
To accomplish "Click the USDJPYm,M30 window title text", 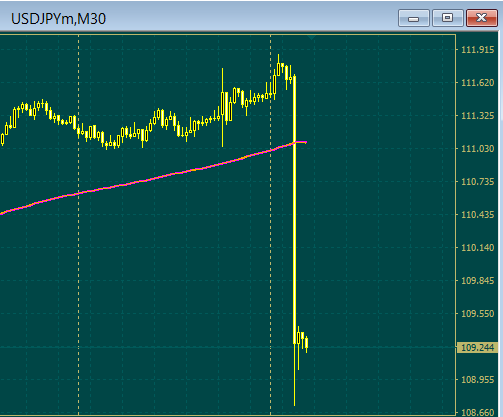I will pyautogui.click(x=58, y=19).
